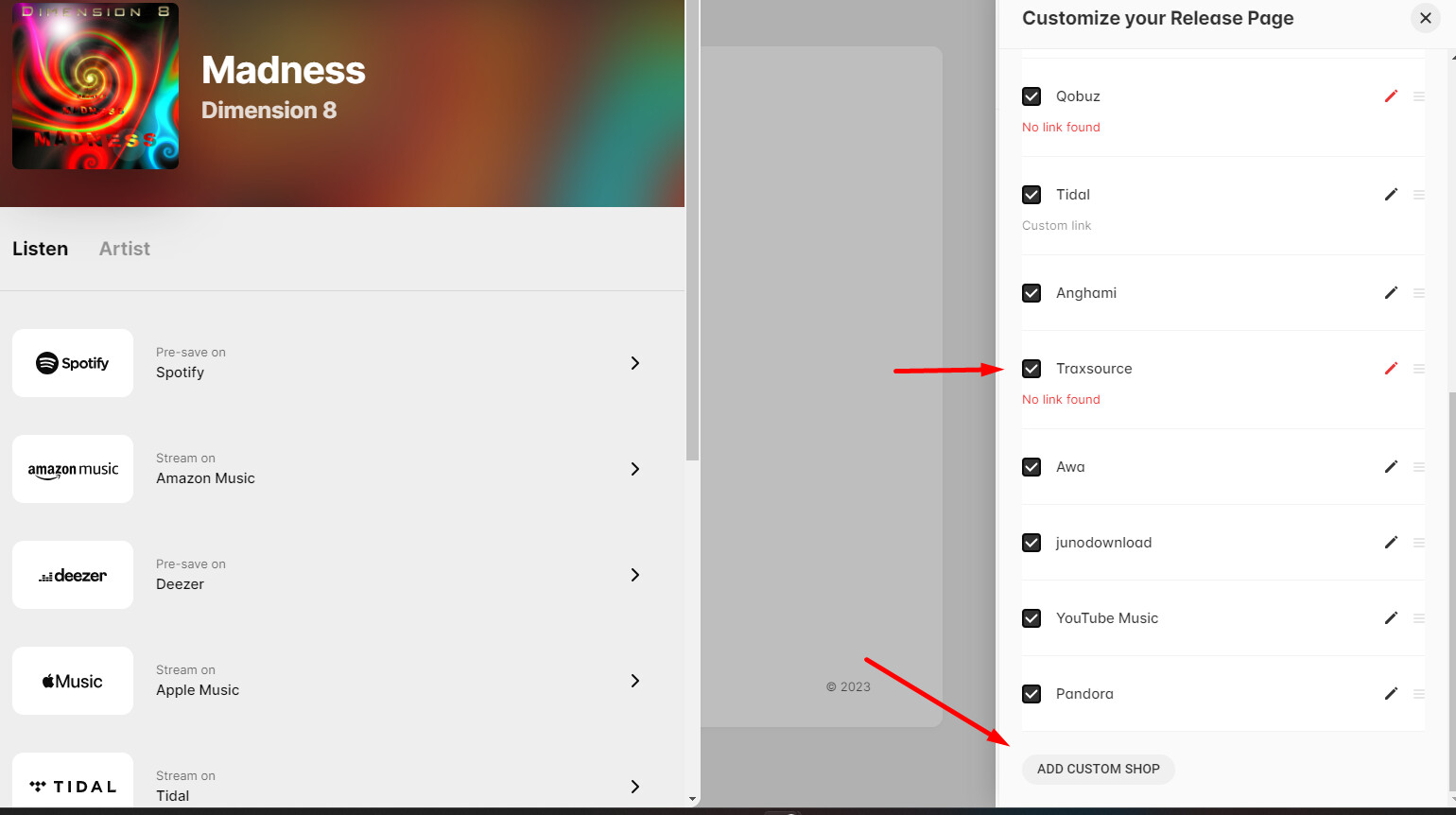Uncheck the Pandora checkbox
The height and width of the screenshot is (815, 1456).
click(1031, 694)
